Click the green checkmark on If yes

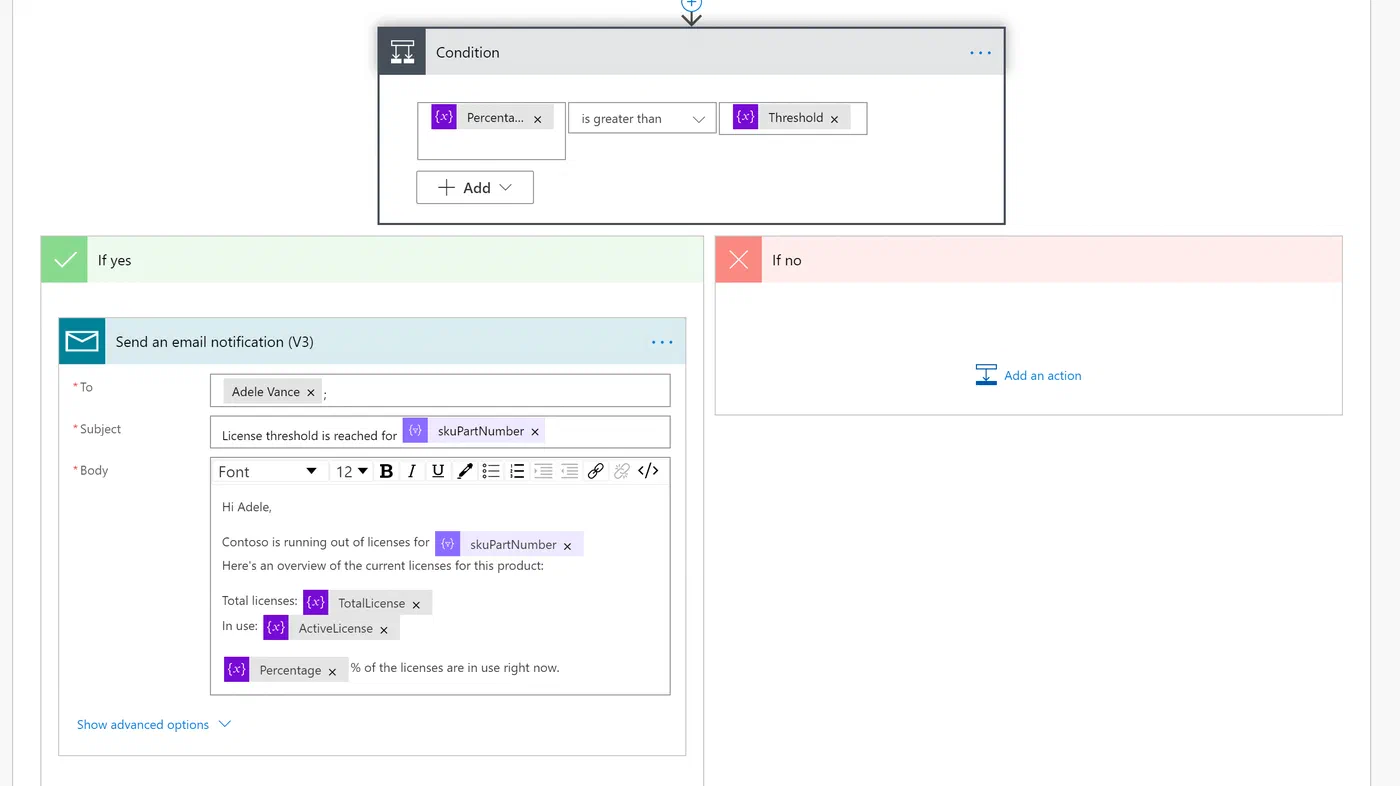point(65,260)
